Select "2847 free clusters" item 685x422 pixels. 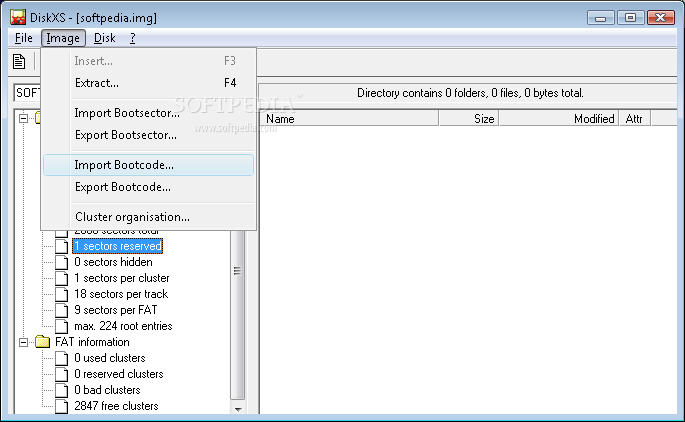pyautogui.click(x=116, y=406)
